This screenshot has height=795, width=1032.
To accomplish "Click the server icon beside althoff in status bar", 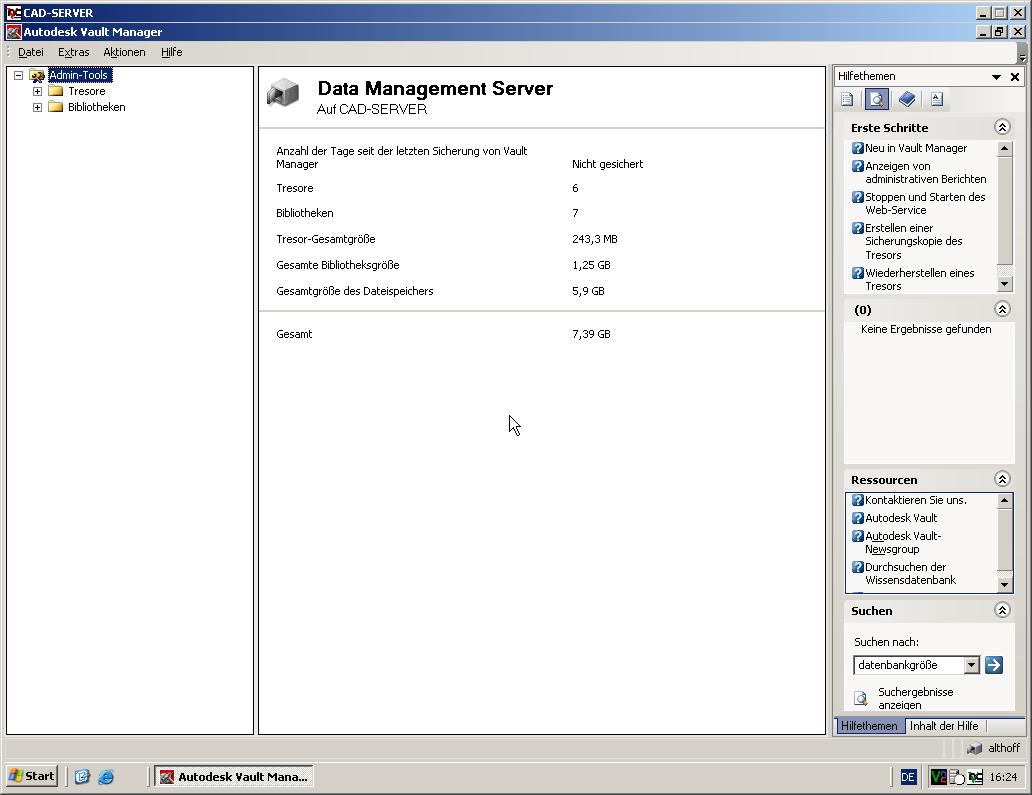I will [x=975, y=748].
